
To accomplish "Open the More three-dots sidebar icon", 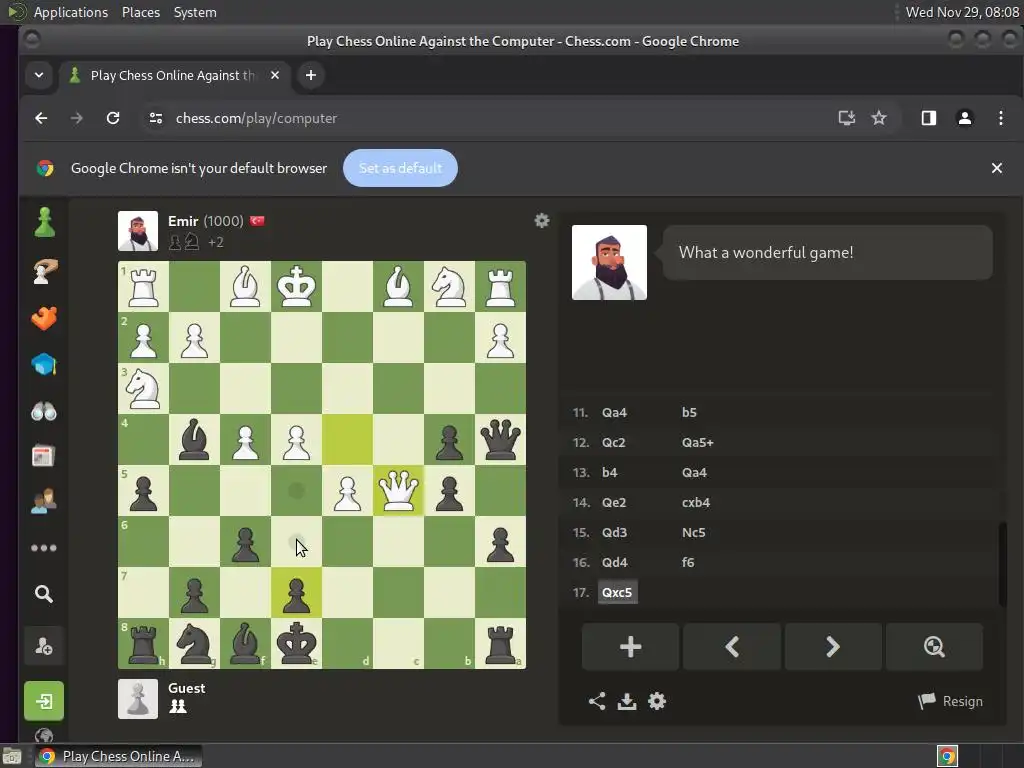I will [x=44, y=547].
